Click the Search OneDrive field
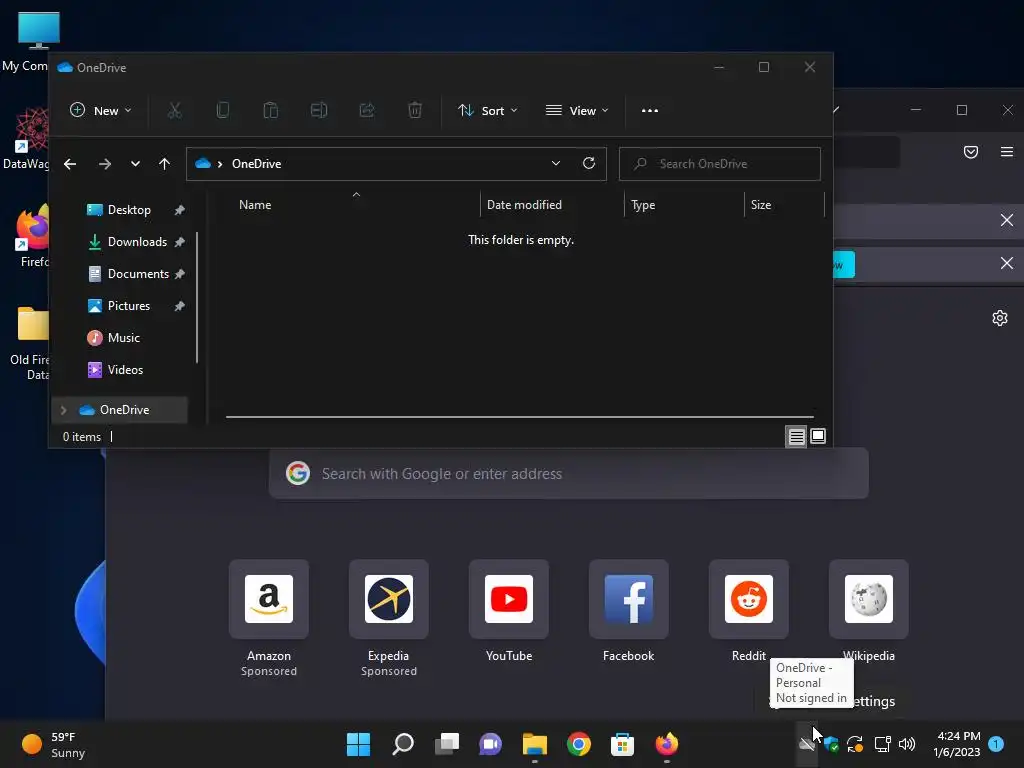Screen dimensions: 1024x768 tap(720, 164)
